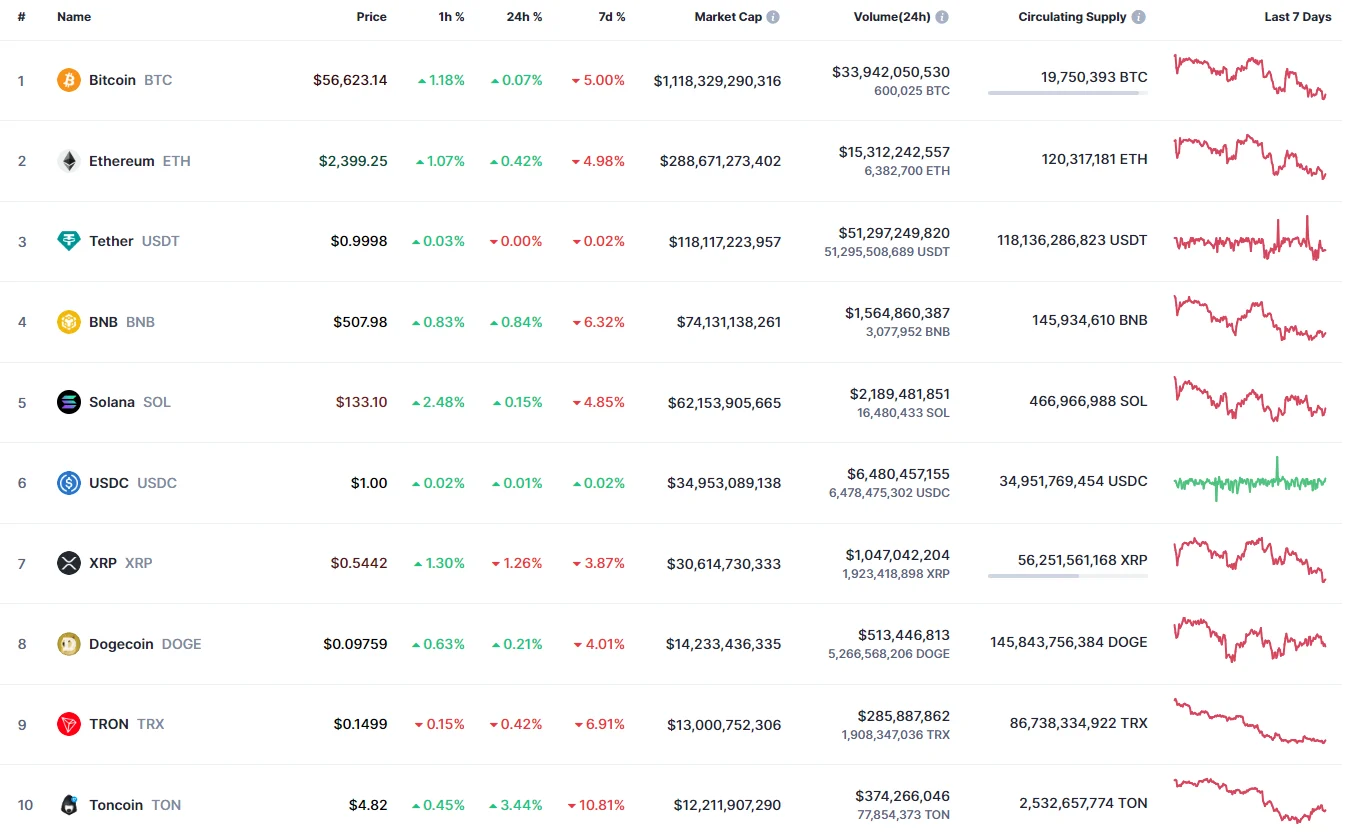Click the Dogecoin logo icon
The width and height of the screenshot is (1346, 833).
[69, 644]
